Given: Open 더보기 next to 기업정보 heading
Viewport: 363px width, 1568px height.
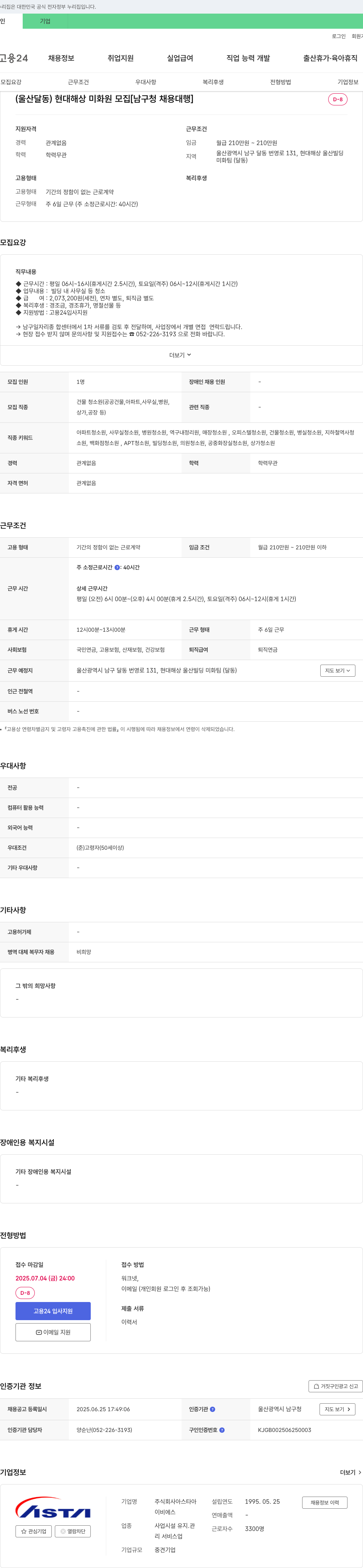Looking at the screenshot, I should [x=351, y=1472].
